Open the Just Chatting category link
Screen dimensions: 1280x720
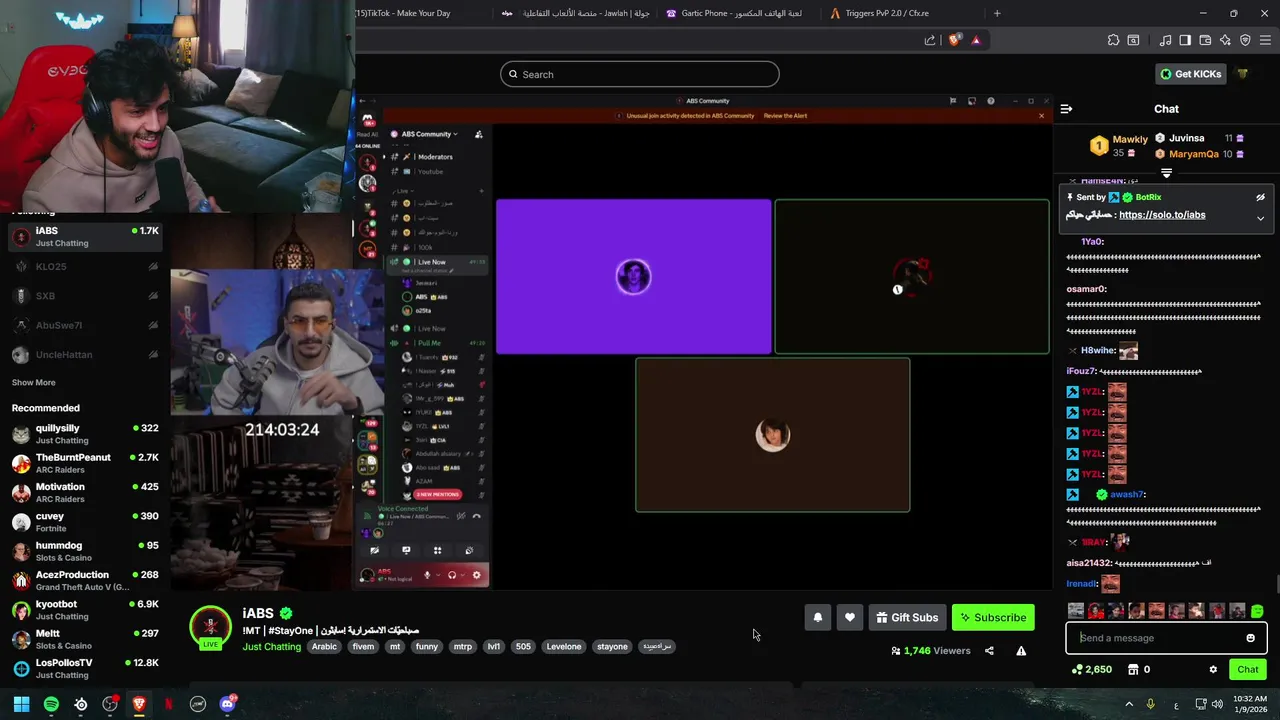point(271,647)
